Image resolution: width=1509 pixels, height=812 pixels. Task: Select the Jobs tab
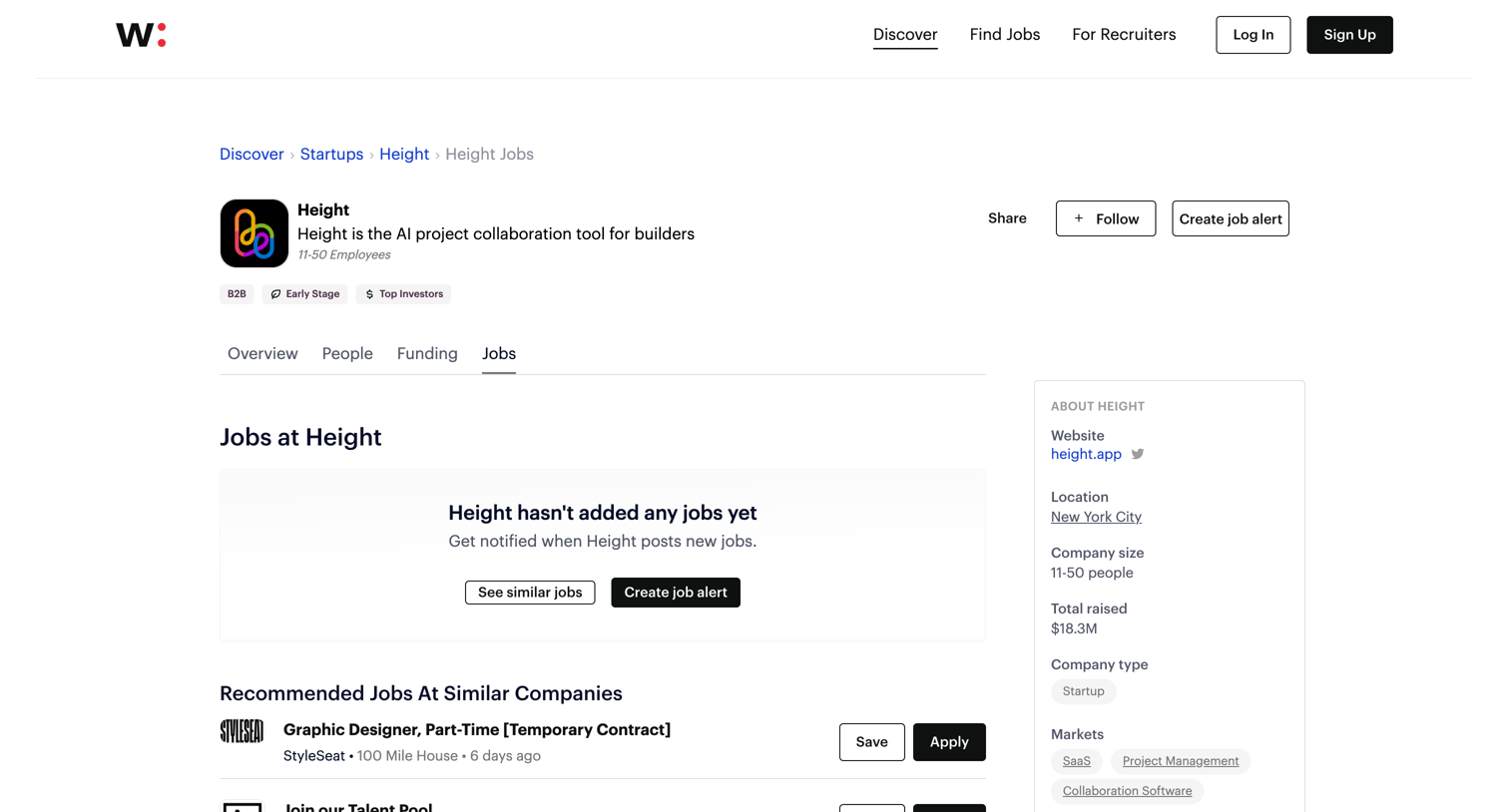pos(499,354)
